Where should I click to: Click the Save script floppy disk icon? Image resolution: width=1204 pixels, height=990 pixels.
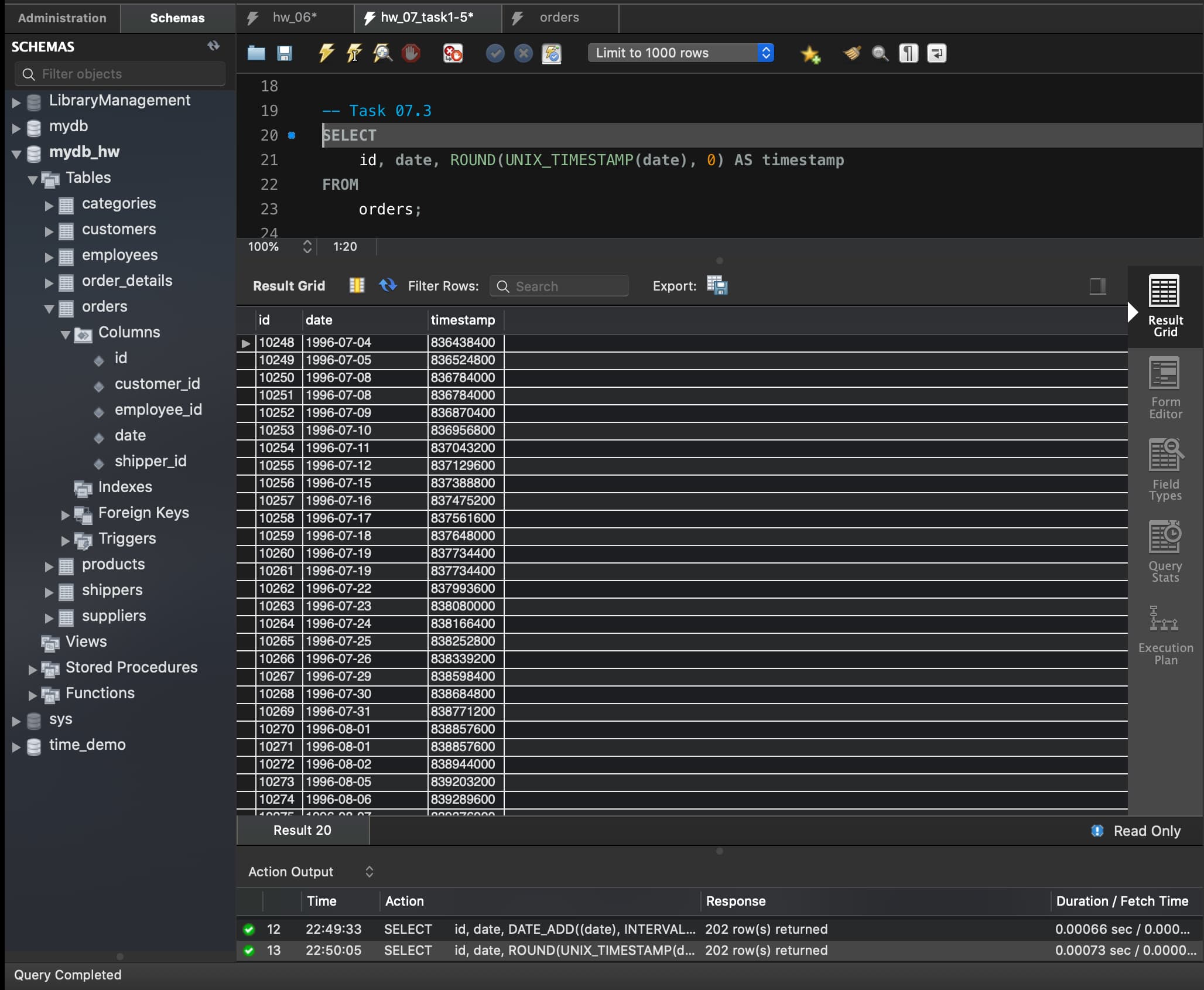[x=285, y=53]
